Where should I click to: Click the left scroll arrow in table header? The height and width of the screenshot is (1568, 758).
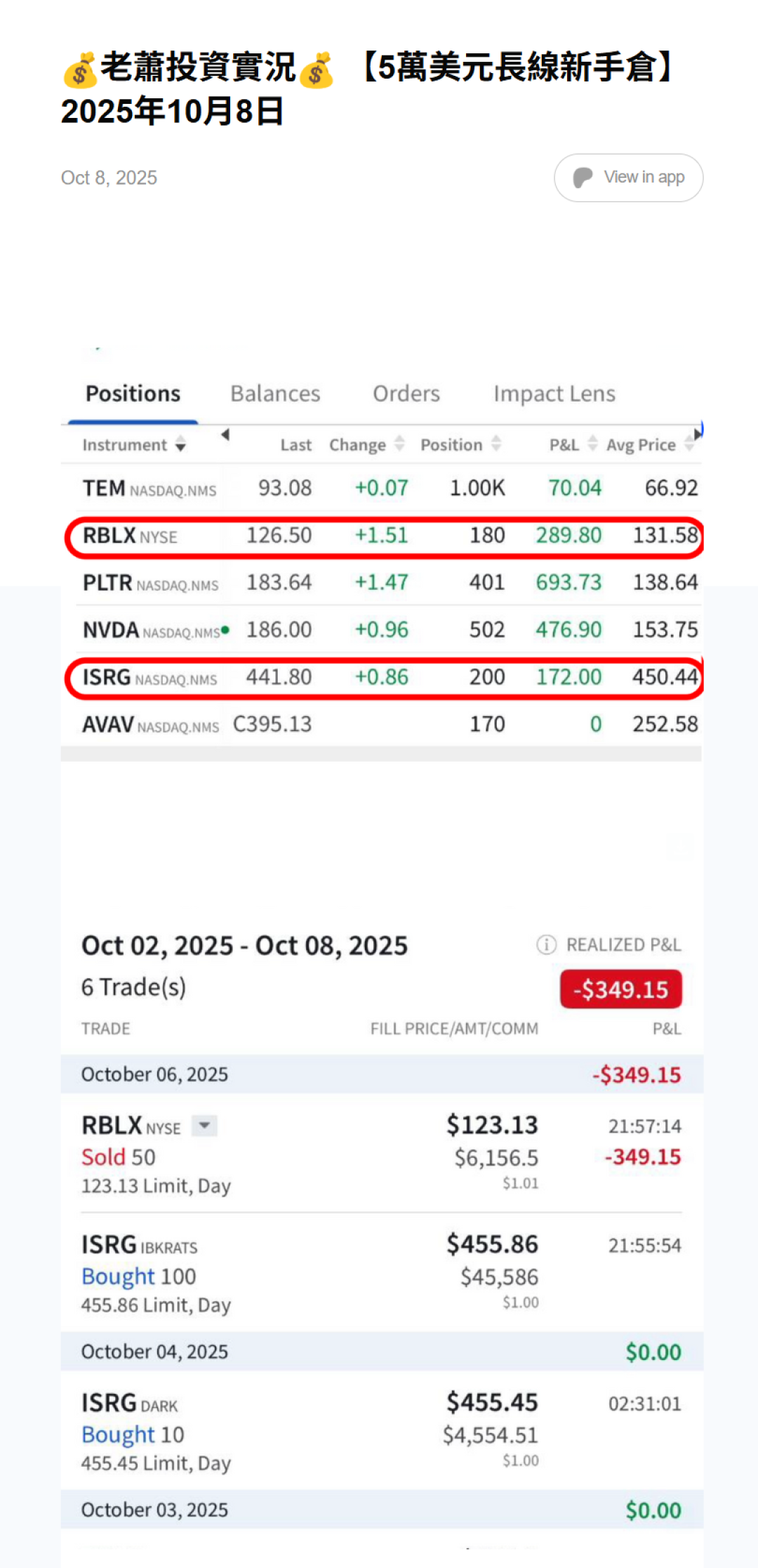225,435
